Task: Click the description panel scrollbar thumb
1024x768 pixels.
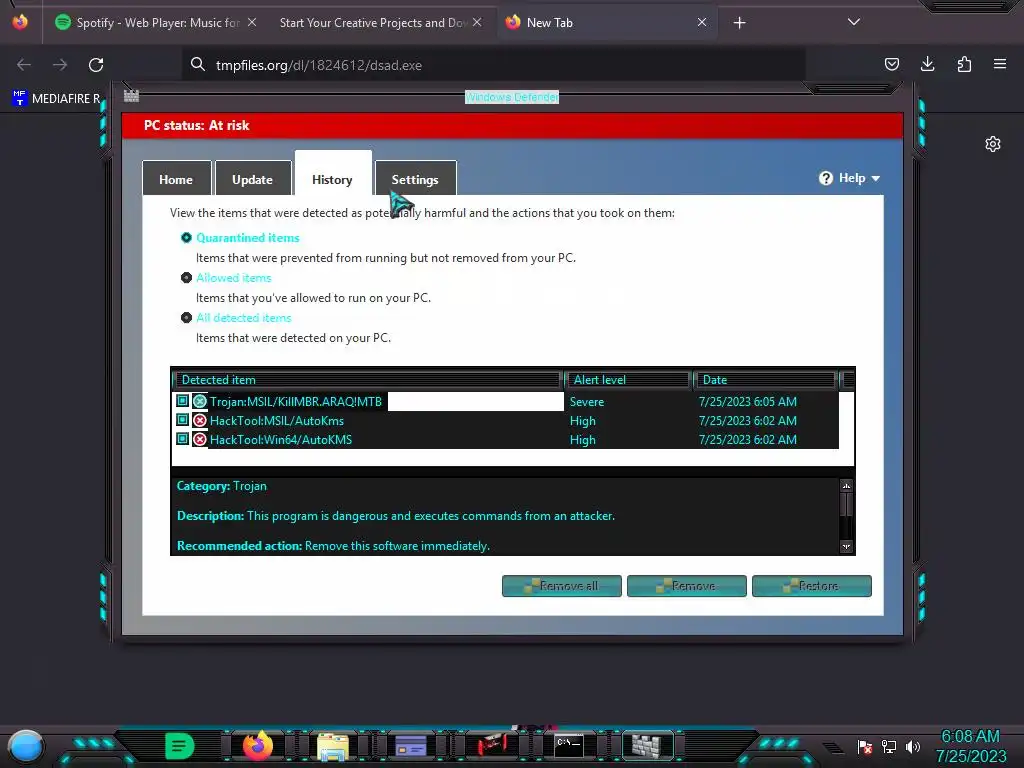Action: click(846, 504)
